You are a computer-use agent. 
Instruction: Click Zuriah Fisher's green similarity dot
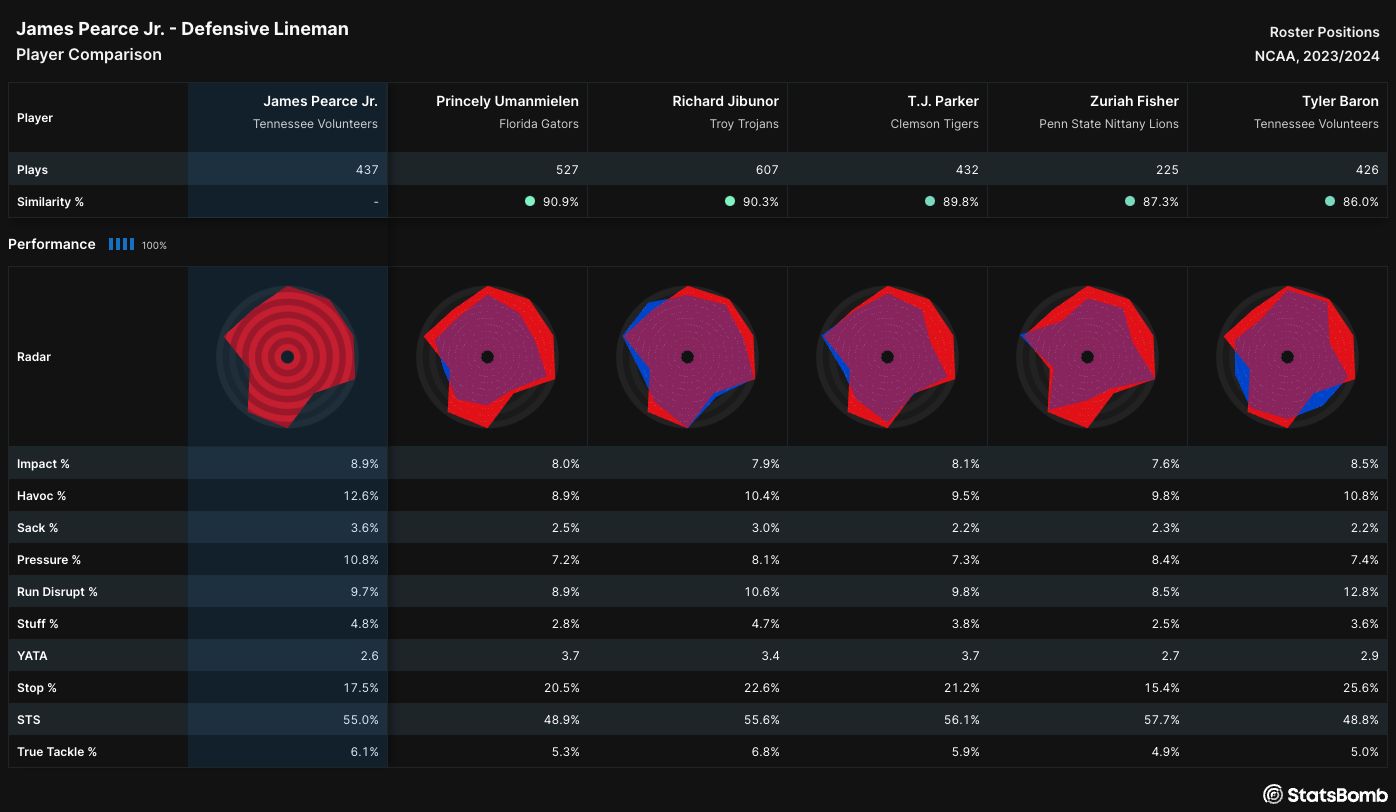[x=1130, y=201]
